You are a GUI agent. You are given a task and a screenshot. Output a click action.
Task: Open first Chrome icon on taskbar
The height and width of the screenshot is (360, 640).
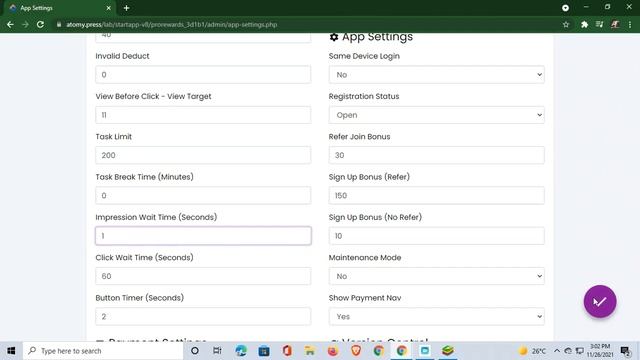379,351
